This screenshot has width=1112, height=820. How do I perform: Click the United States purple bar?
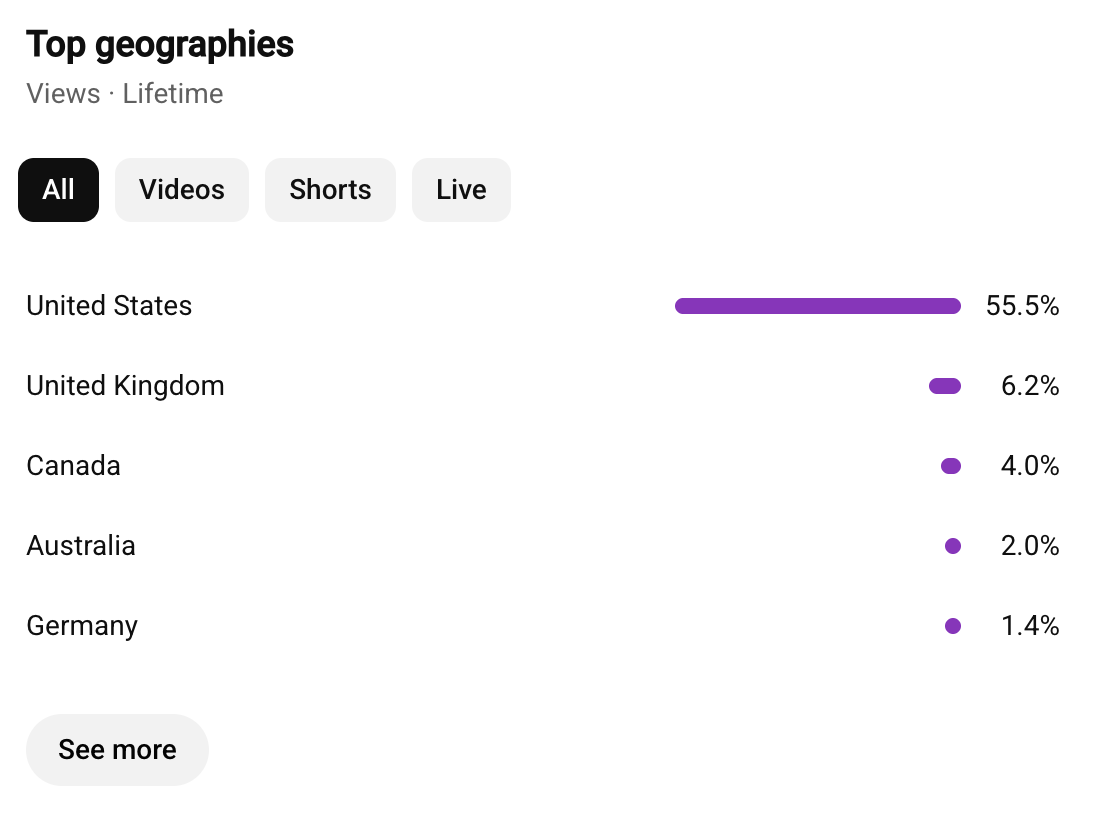[x=818, y=306]
